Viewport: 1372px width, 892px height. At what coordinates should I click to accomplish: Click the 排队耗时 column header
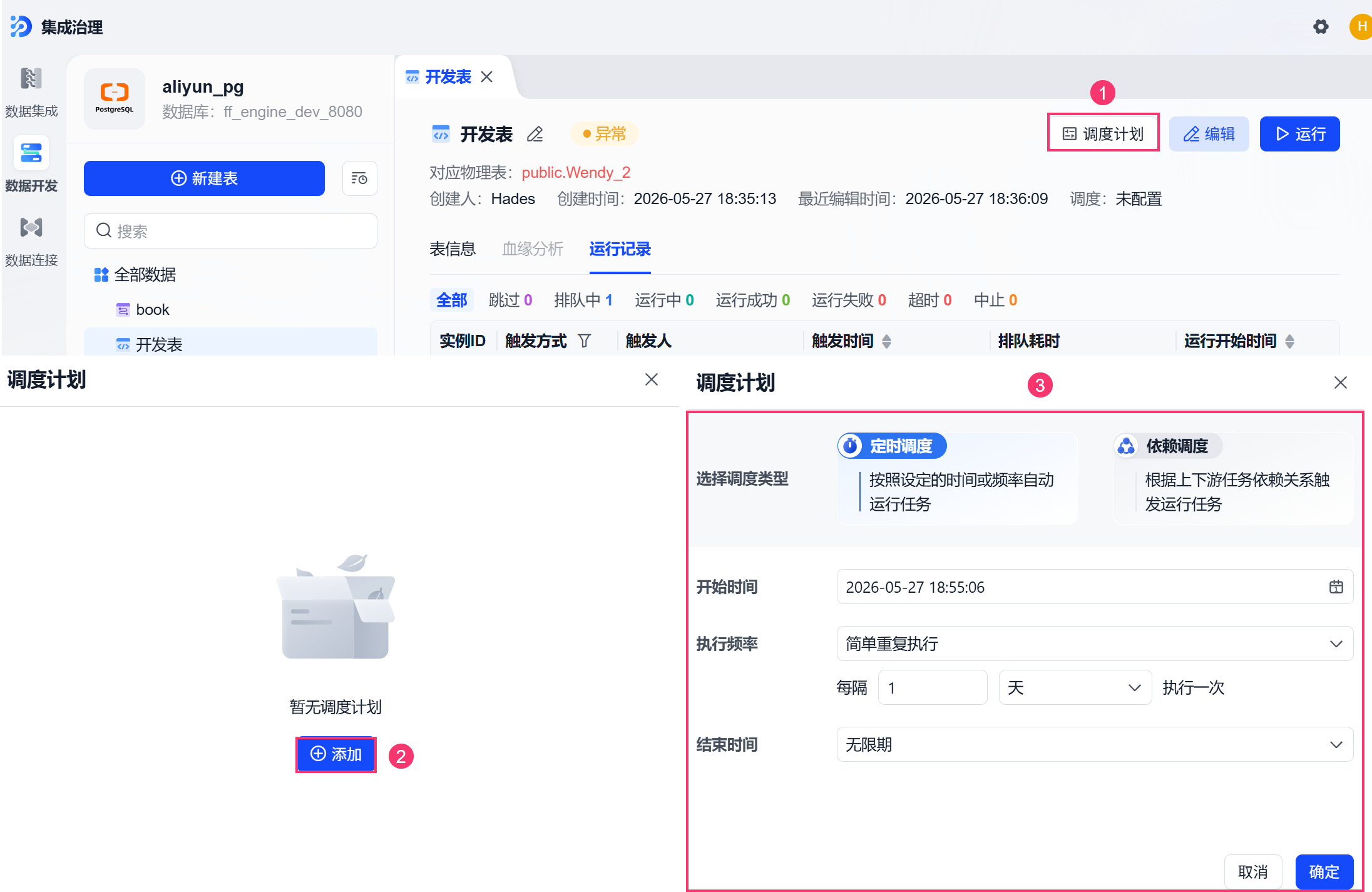[x=1028, y=341]
